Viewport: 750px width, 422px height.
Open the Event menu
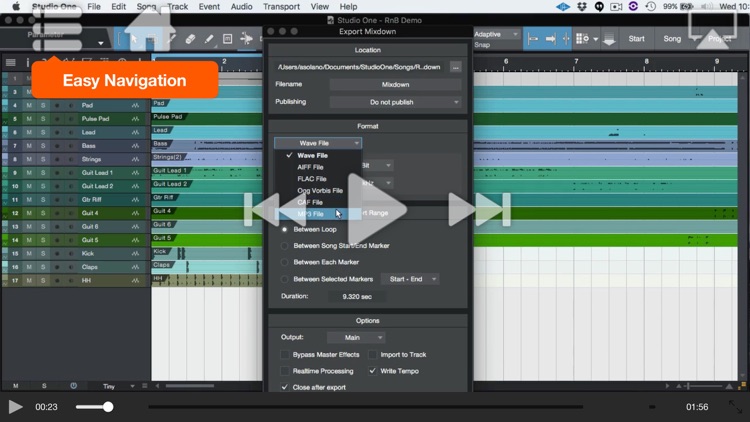[209, 7]
